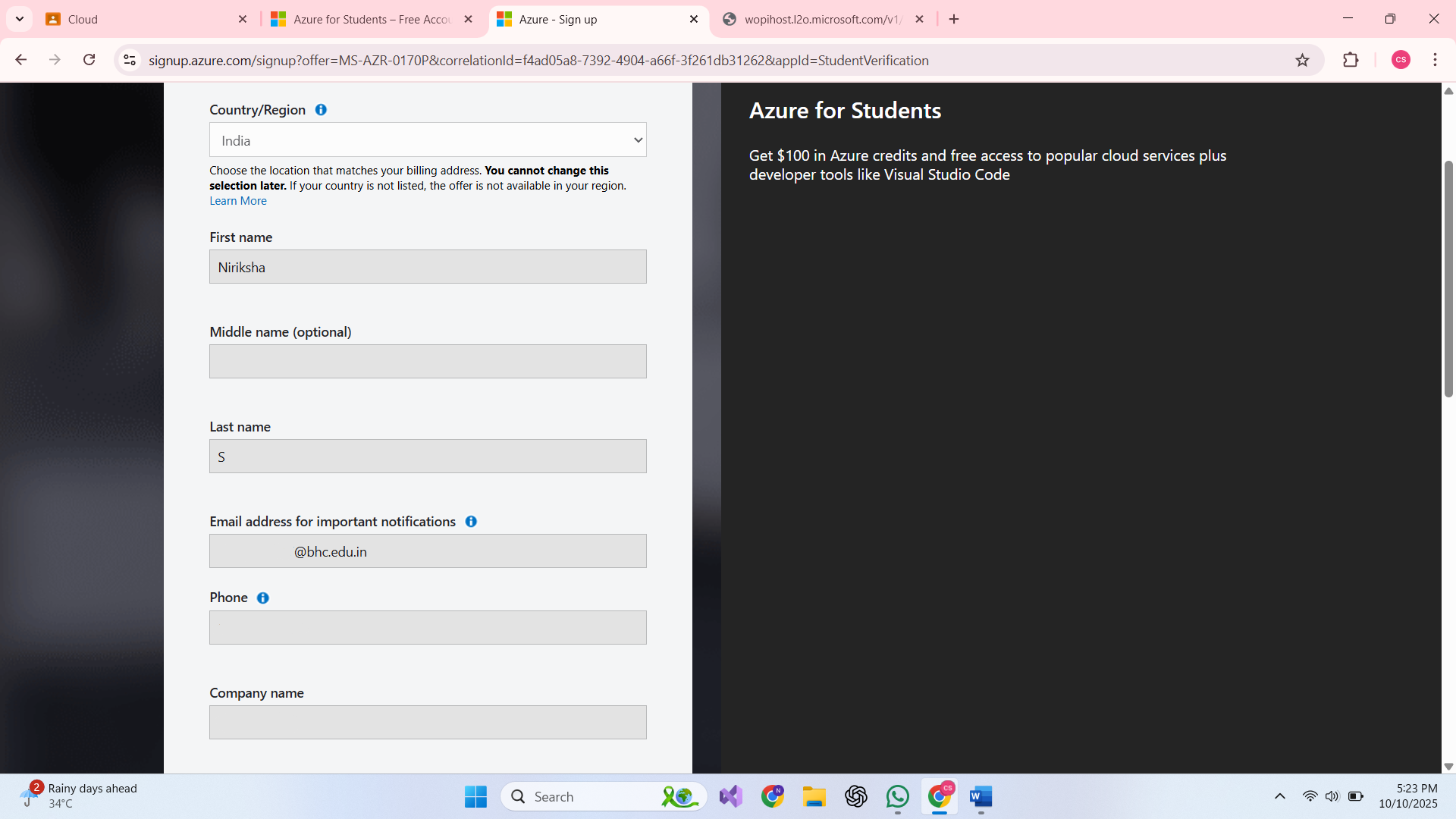Open the Windows Start menu
The height and width of the screenshot is (819, 1456).
(x=475, y=796)
